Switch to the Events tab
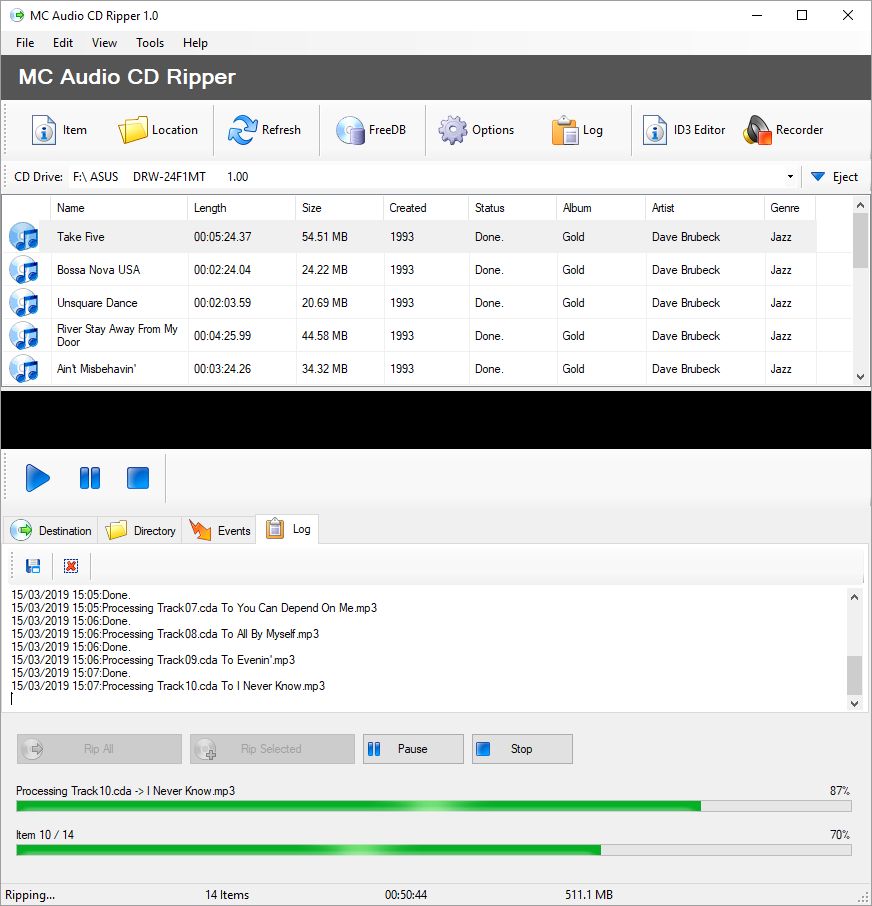 tap(219, 530)
